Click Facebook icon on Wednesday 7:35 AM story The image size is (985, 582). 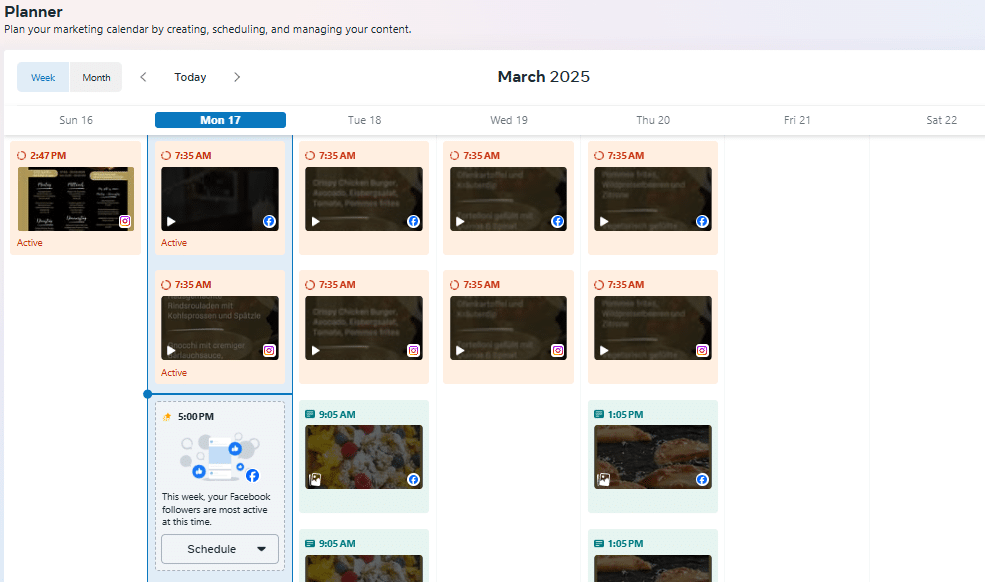[x=557, y=221]
